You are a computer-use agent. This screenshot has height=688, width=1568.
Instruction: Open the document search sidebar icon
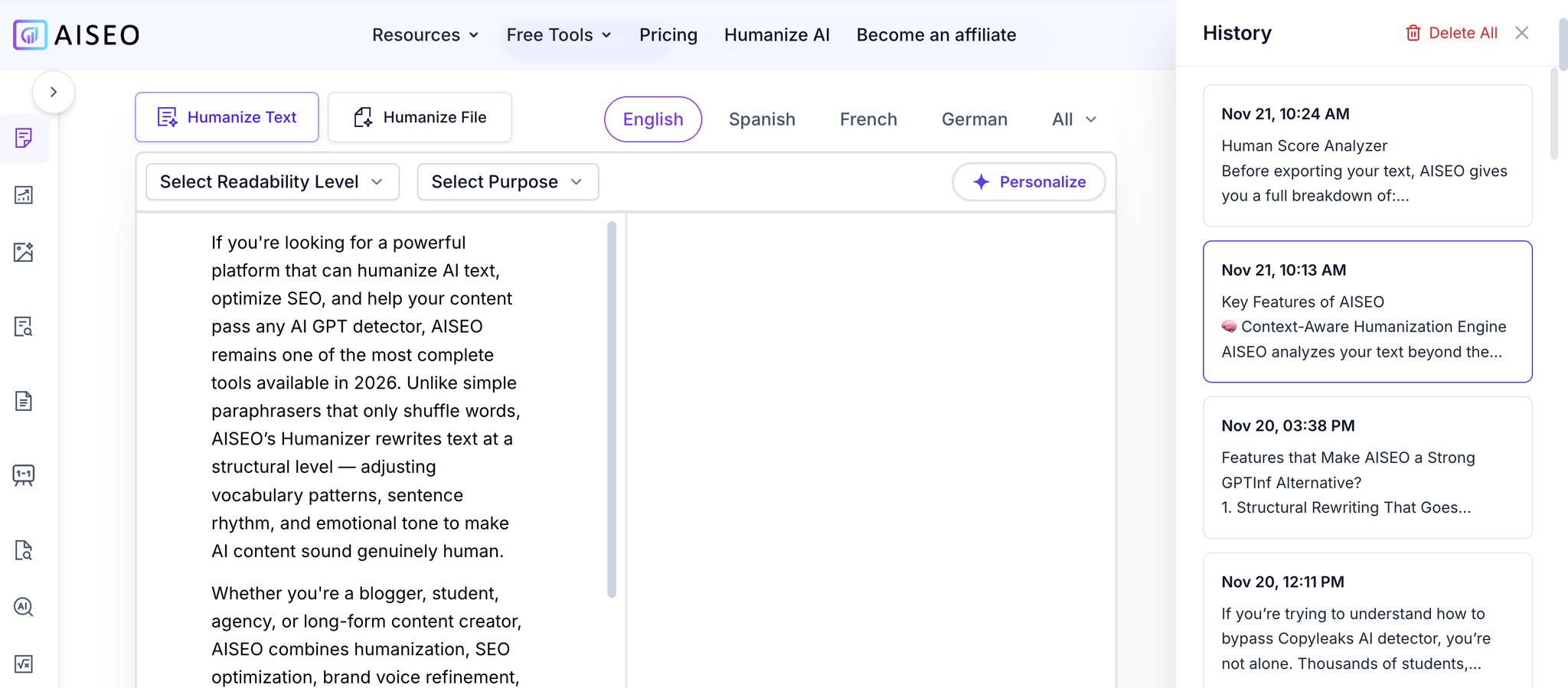(x=24, y=327)
